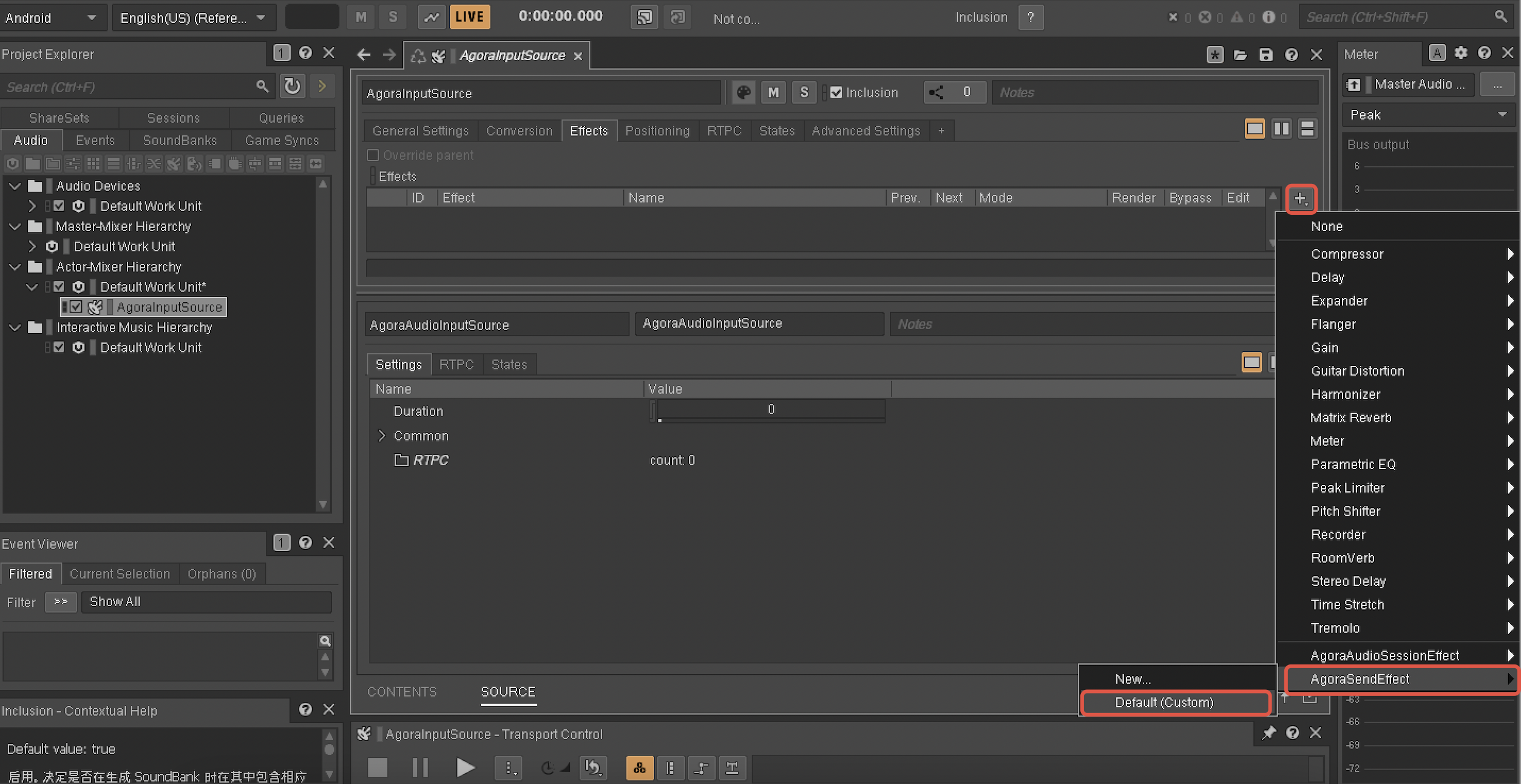Open Meter settings gear icon
Image resolution: width=1521 pixels, height=784 pixels.
(x=1461, y=53)
